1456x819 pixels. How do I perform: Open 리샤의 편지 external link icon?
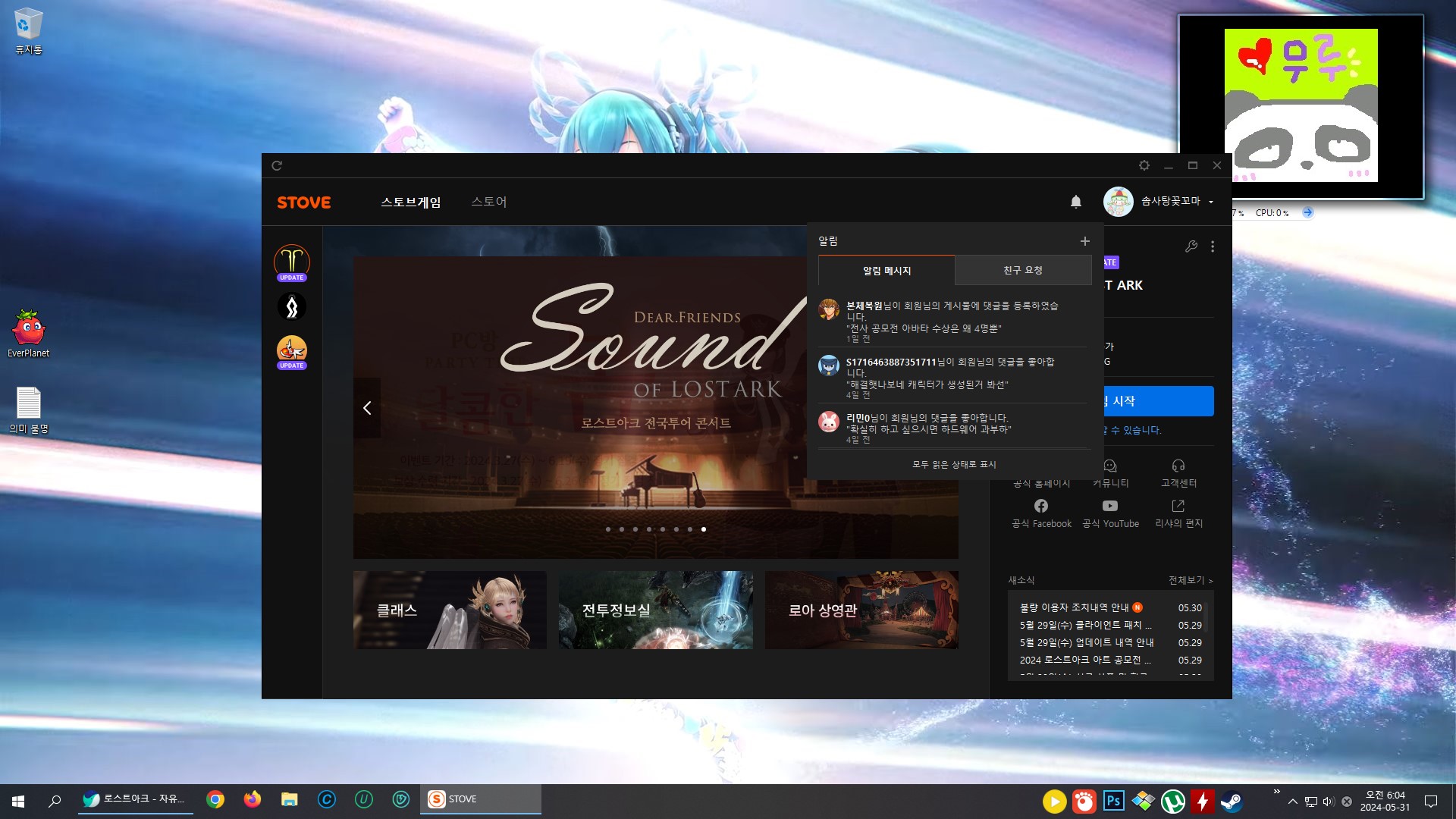[1178, 506]
